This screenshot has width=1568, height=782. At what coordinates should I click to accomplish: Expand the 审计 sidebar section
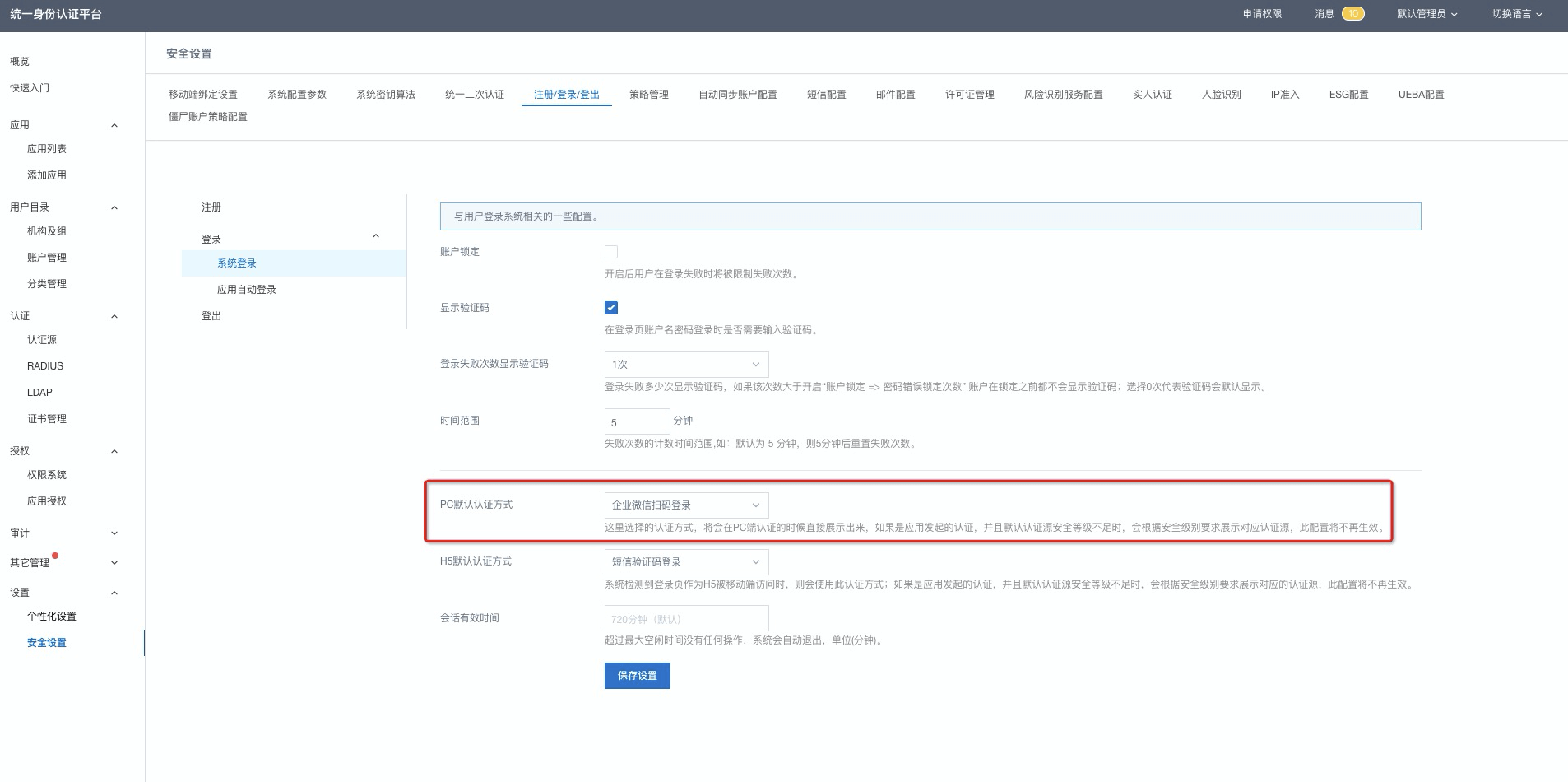(114, 533)
